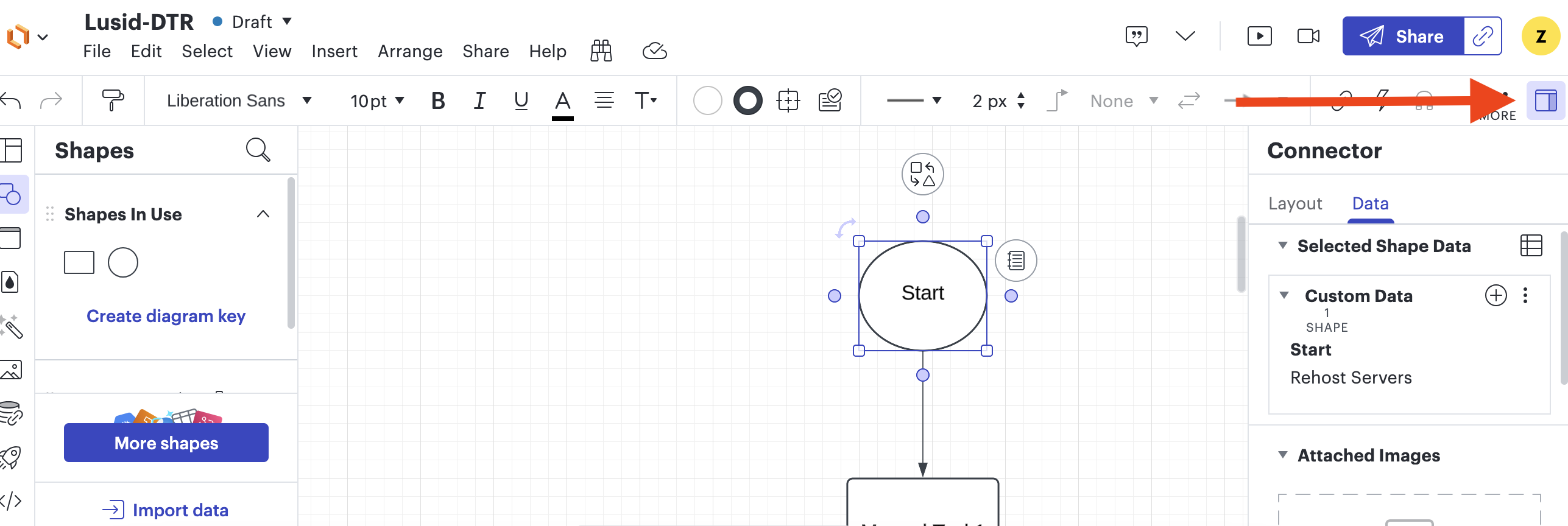
Task: Click the swap arrow direction icon
Action: (1189, 100)
